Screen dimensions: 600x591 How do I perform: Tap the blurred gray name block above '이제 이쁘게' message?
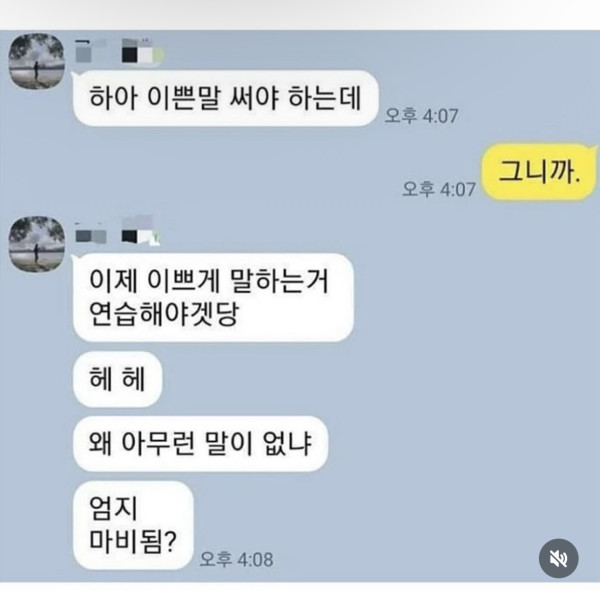coord(91,234)
